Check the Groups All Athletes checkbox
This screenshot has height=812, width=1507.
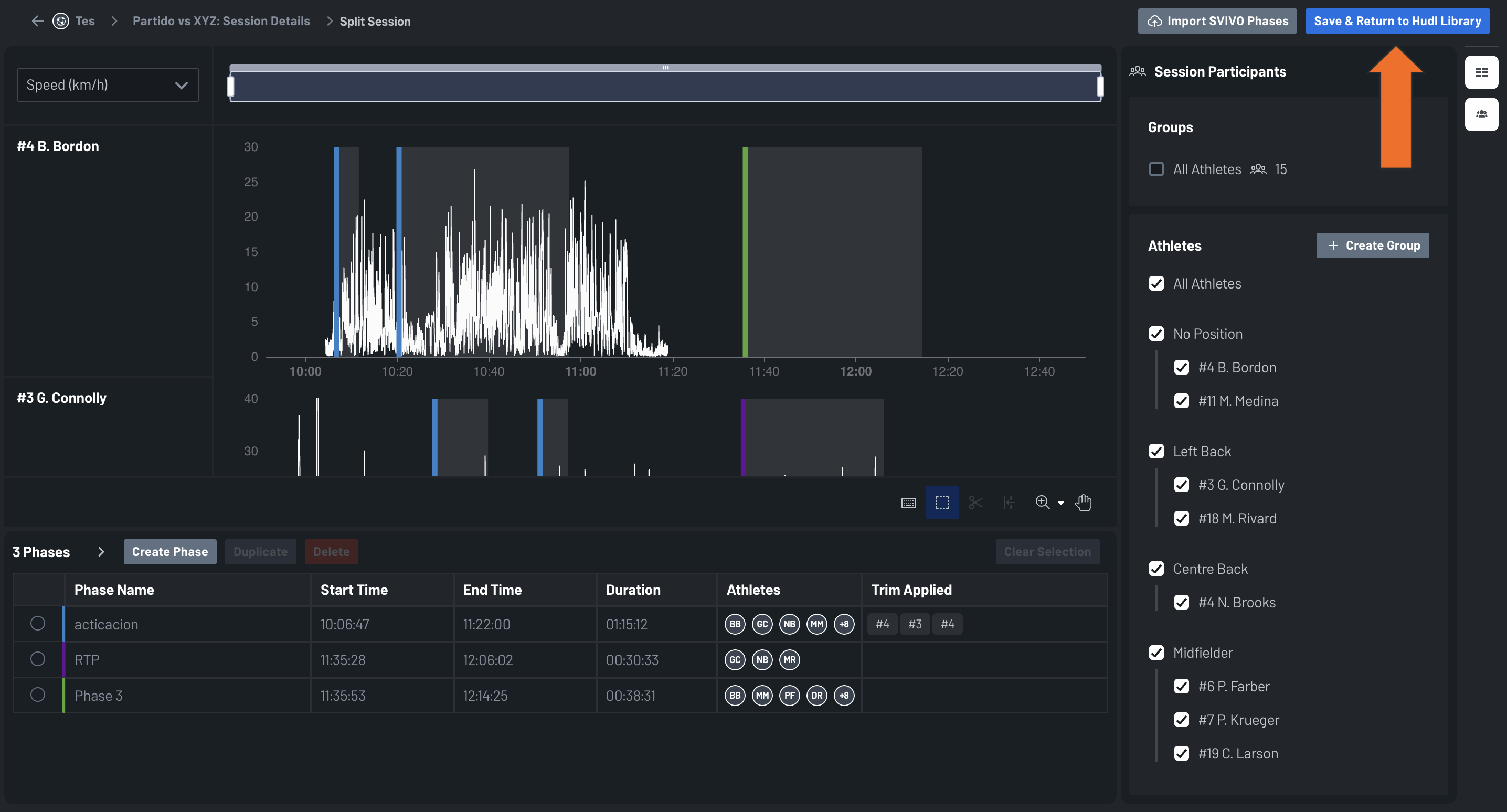tap(1156, 169)
